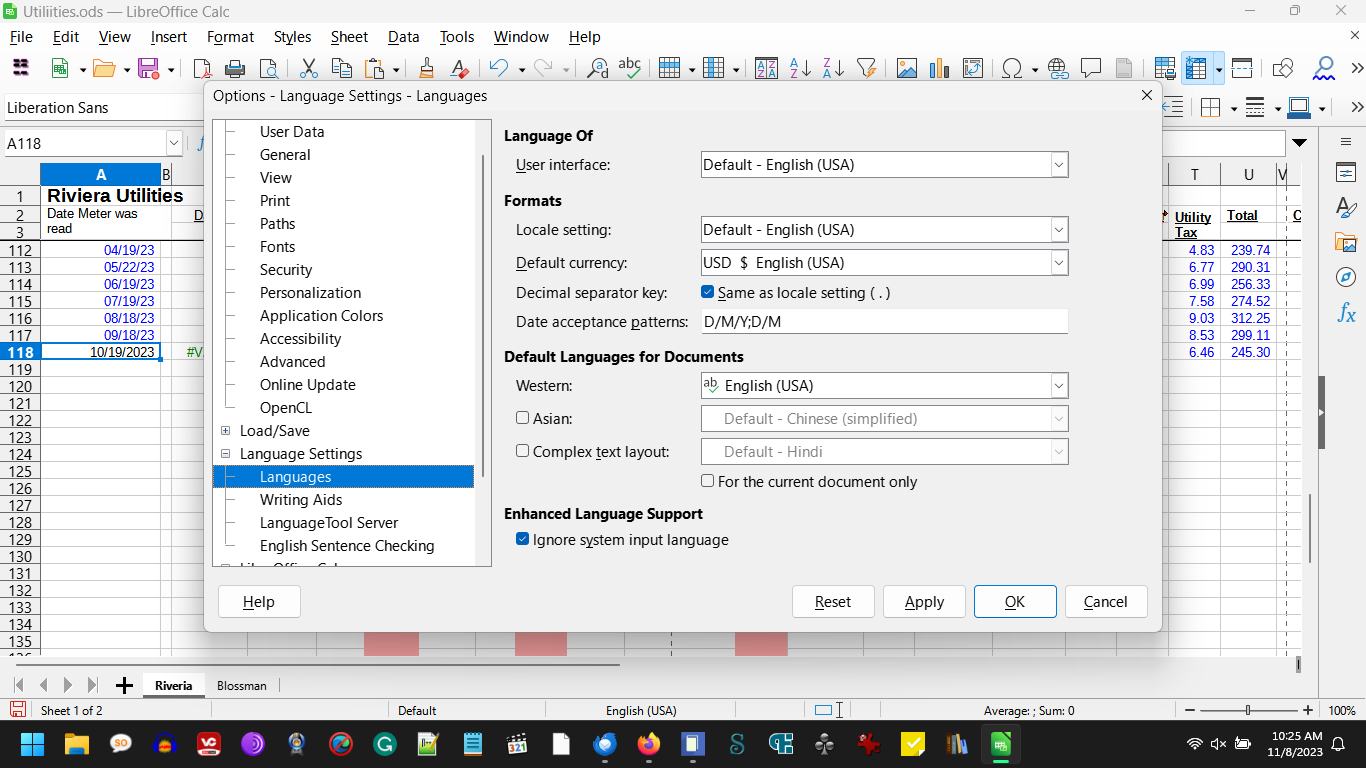Click the Clone Formatting paintbrush icon
The height and width of the screenshot is (768, 1366).
click(427, 68)
